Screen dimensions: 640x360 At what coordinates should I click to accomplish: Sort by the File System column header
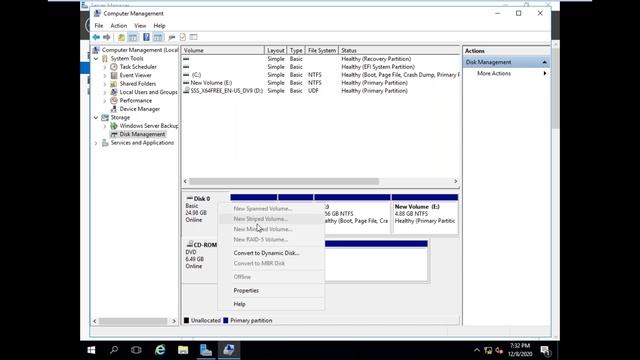[322, 50]
